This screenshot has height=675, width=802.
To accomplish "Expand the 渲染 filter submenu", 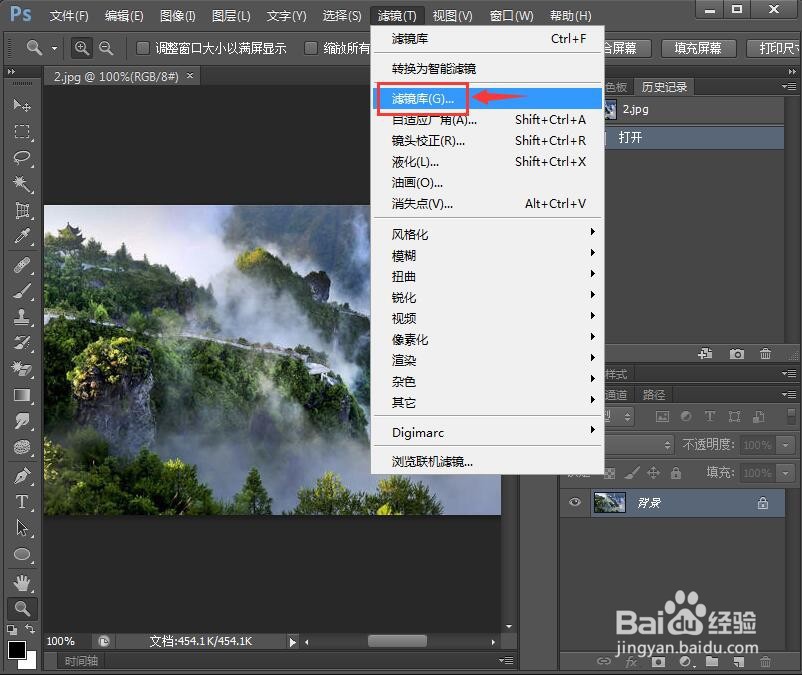I will click(x=487, y=360).
